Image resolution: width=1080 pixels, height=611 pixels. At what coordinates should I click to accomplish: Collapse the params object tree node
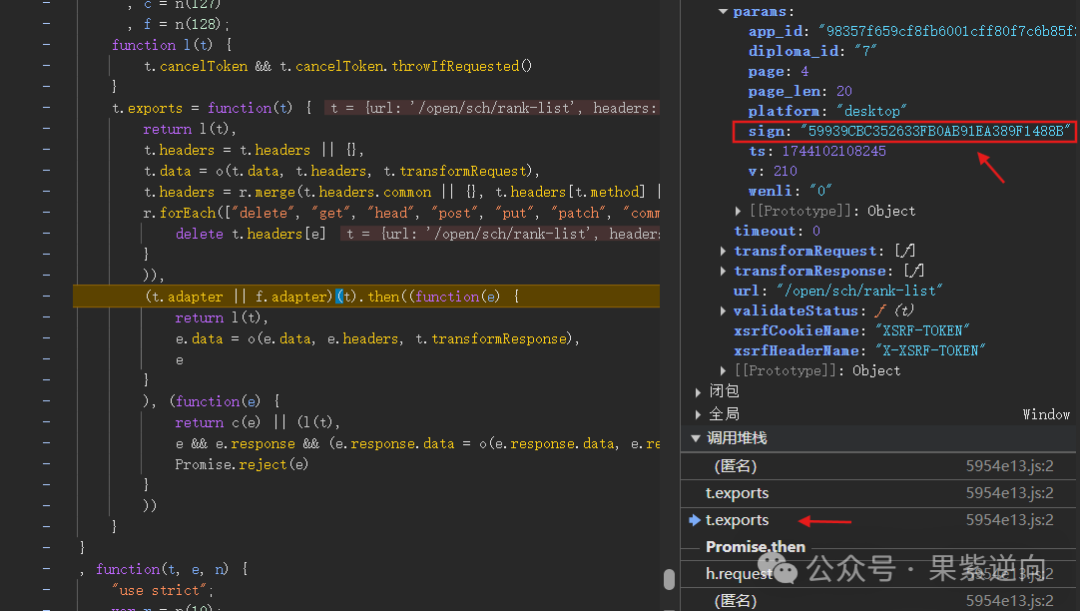pos(723,11)
